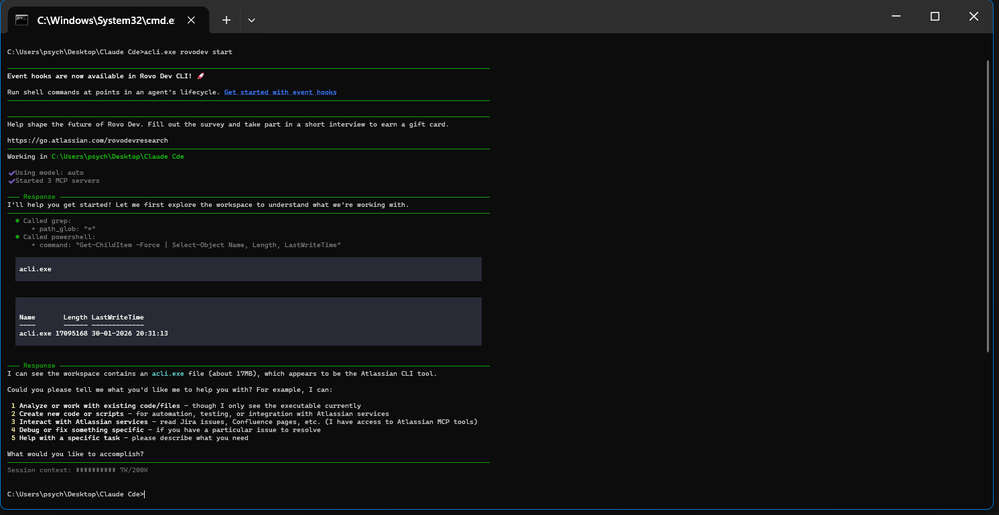Screen dimensions: 999x515
Task: Click the first acli.exe output block
Action: coord(248,269)
